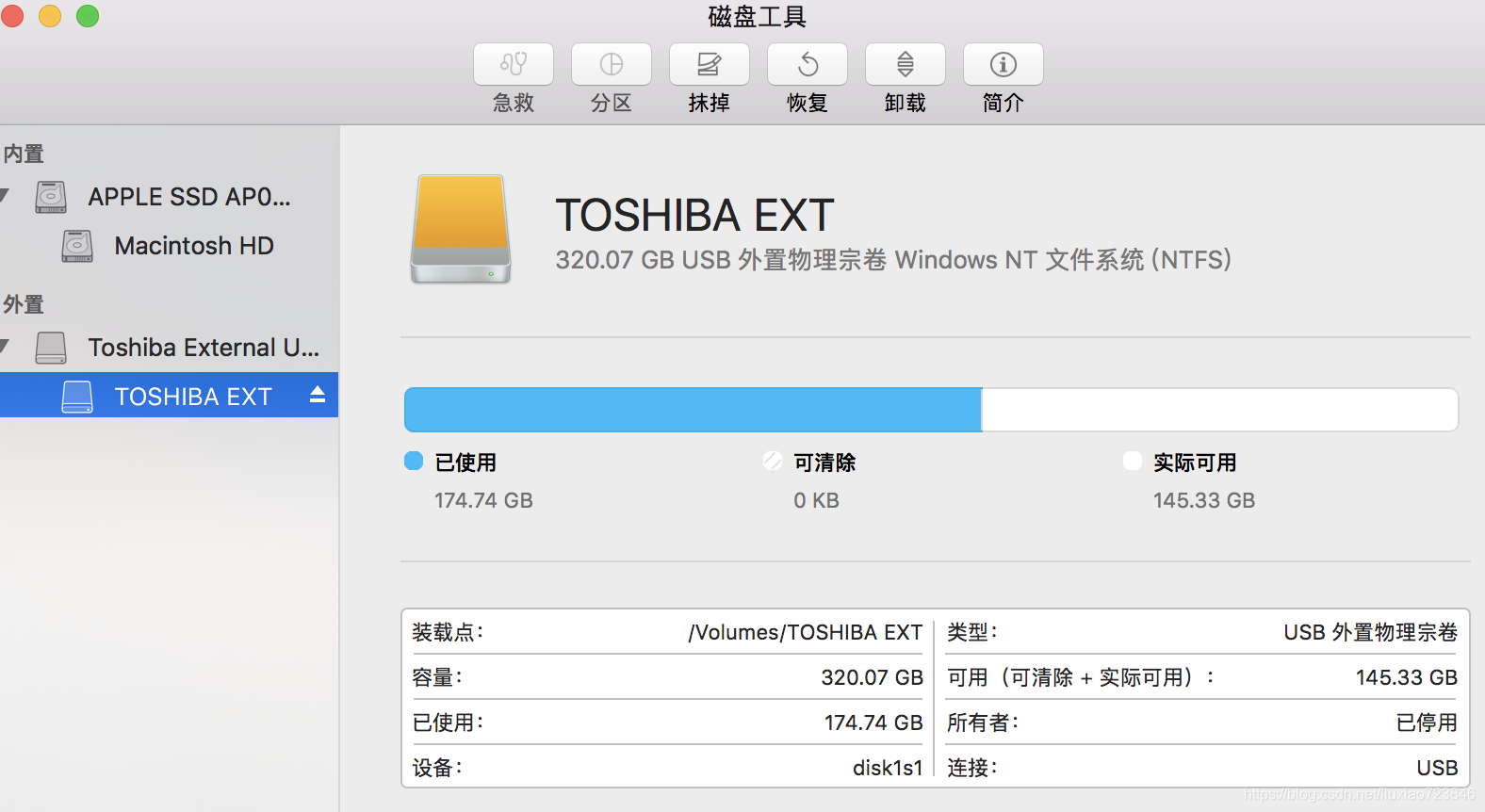The width and height of the screenshot is (1485, 812).
Task: Click the 装载点 row label
Action: pos(448,632)
